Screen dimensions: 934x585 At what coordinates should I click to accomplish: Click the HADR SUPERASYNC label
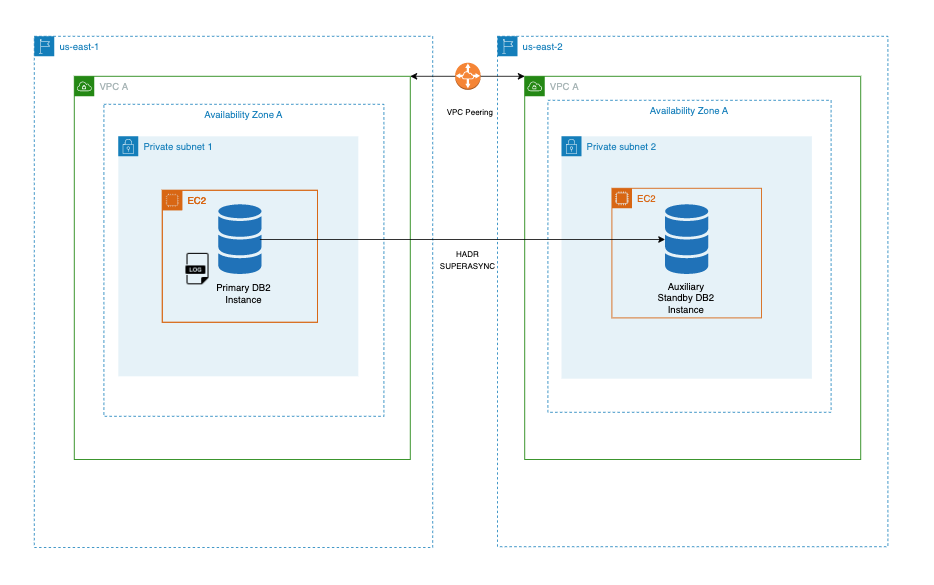tap(466, 260)
